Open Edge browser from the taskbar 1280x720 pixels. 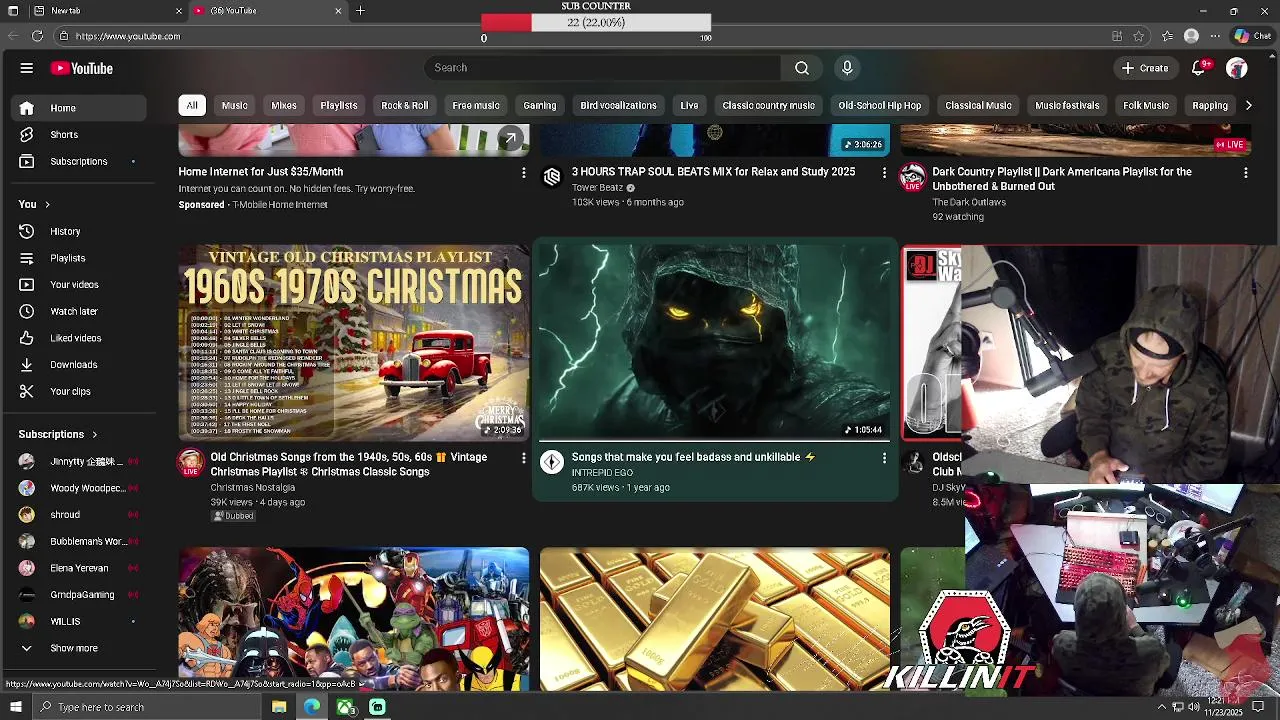tap(312, 707)
